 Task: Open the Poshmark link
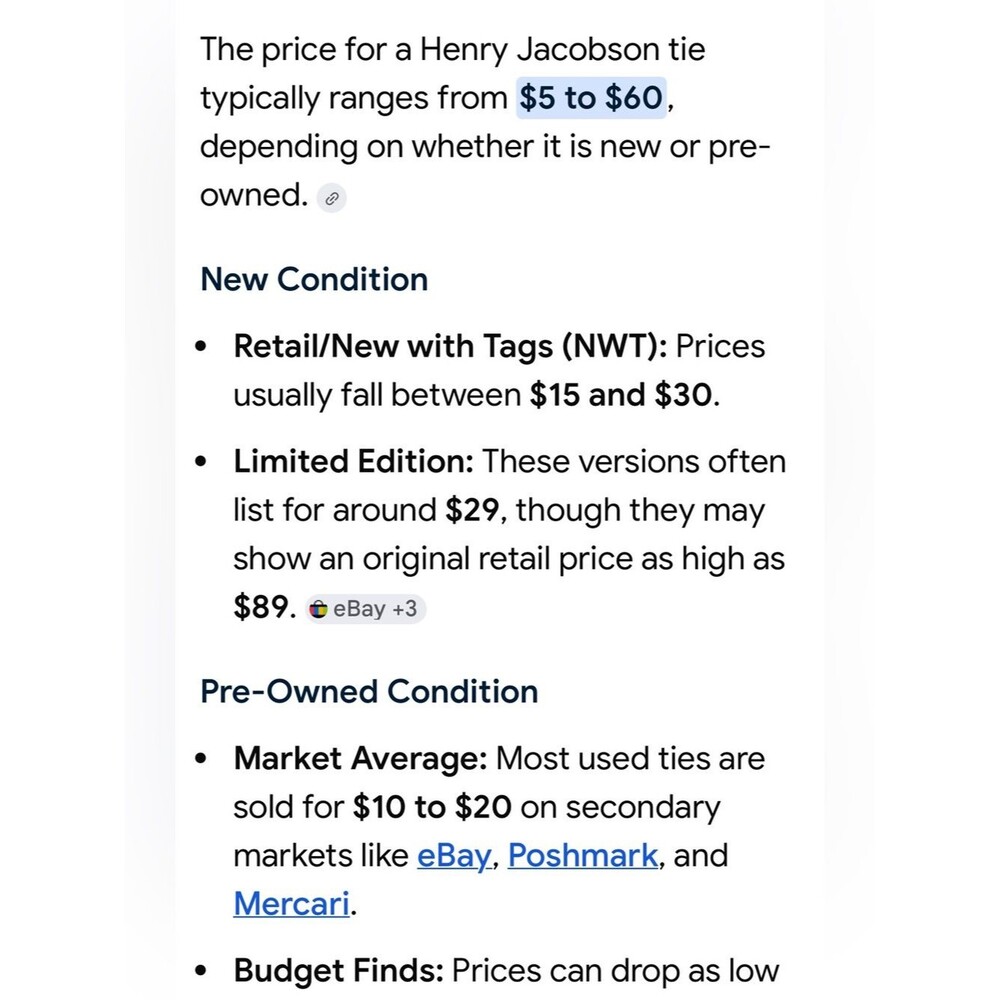point(583,855)
